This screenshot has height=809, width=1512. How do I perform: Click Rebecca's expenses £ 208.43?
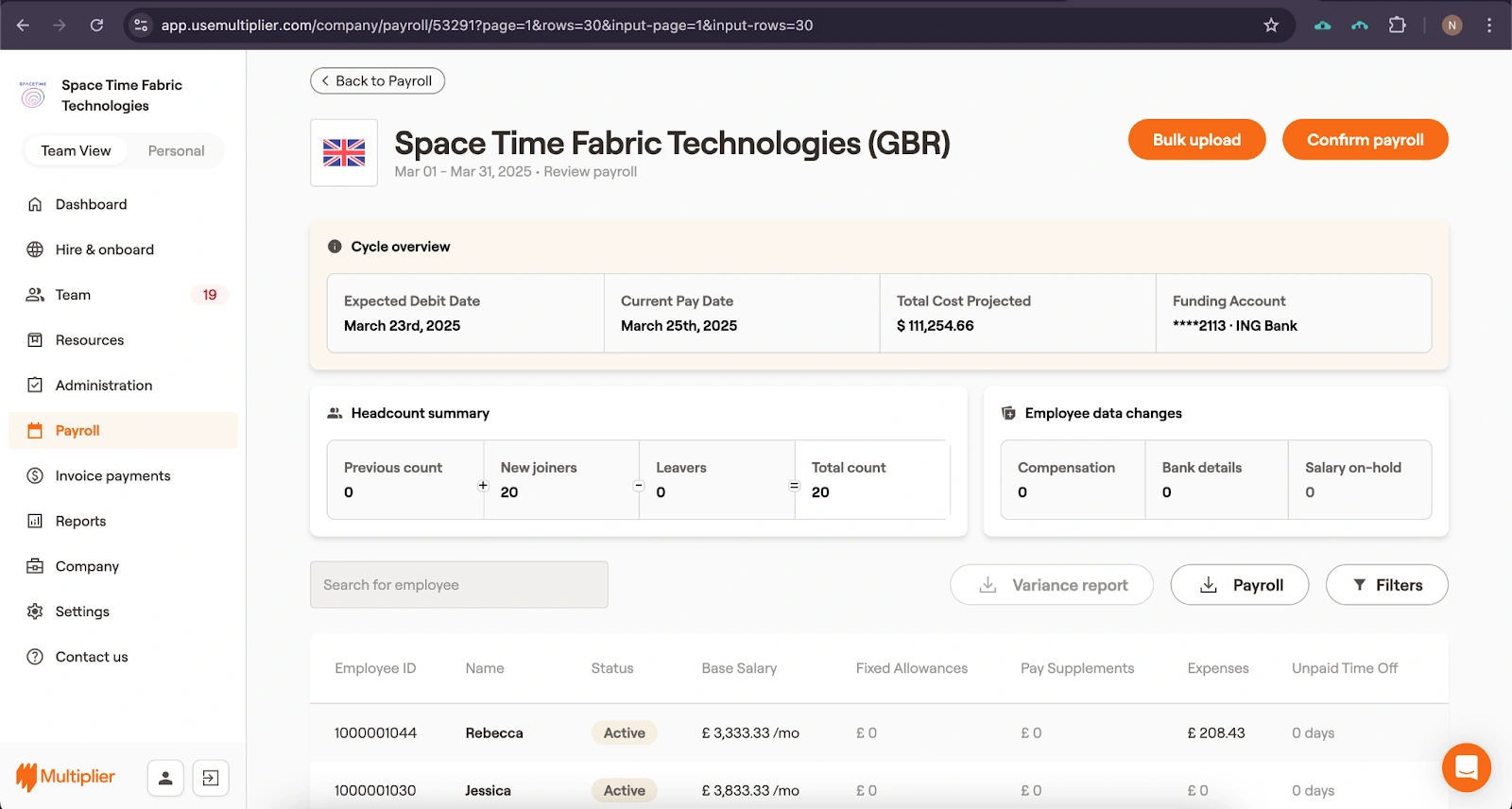[x=1216, y=733]
